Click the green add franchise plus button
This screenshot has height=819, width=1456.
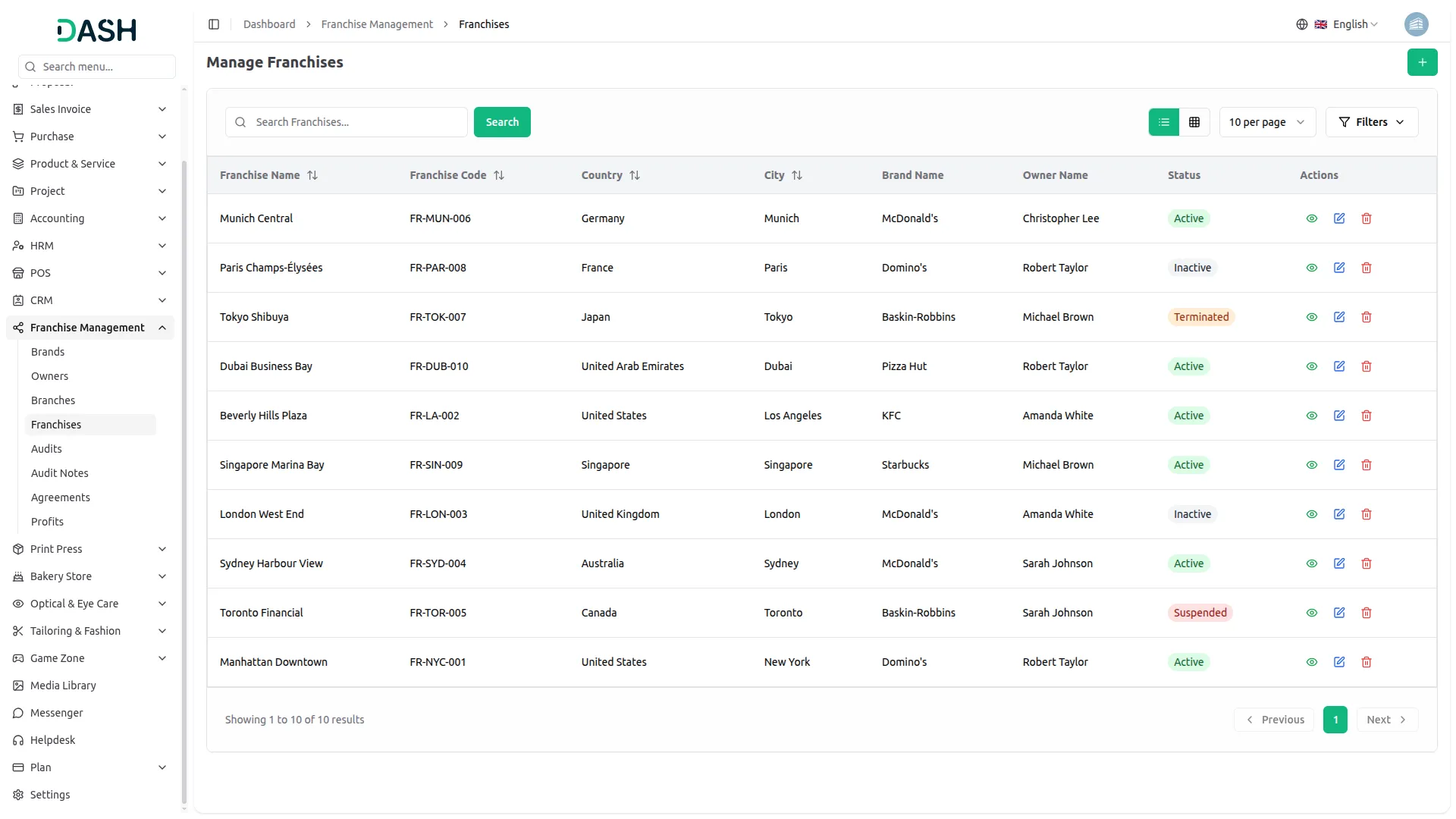(1422, 62)
